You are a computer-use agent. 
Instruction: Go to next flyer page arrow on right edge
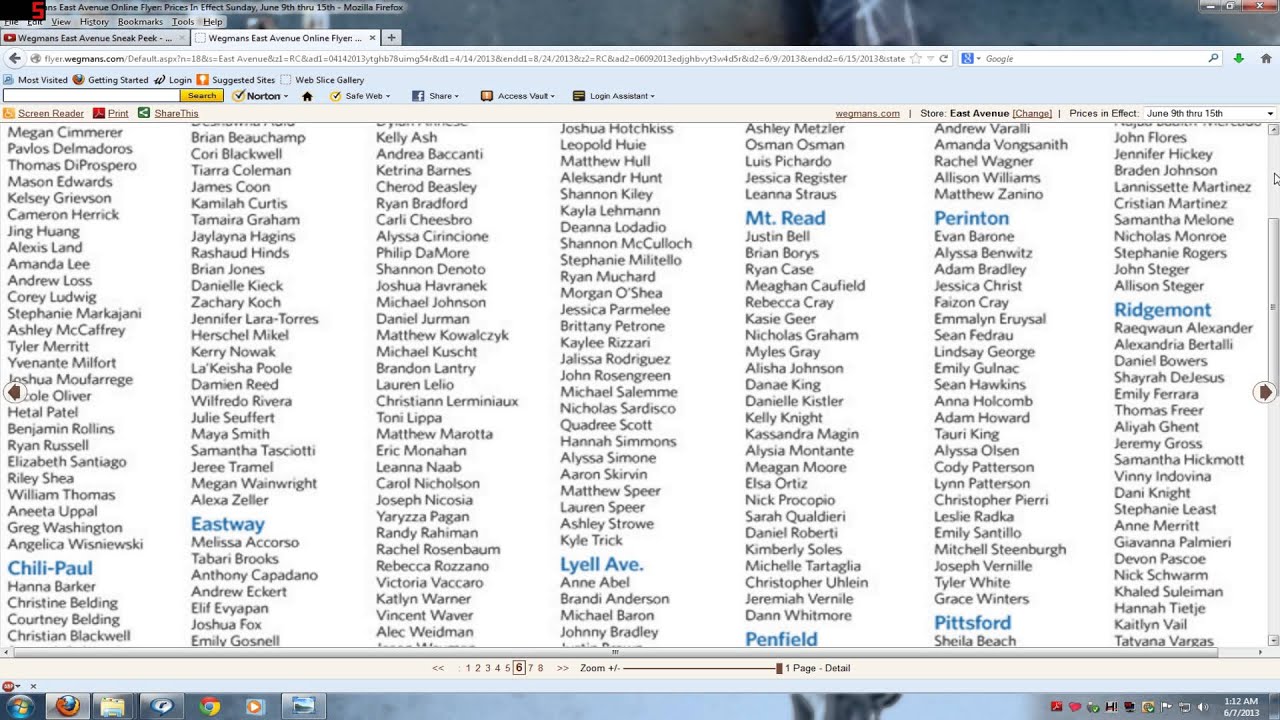(x=1264, y=392)
